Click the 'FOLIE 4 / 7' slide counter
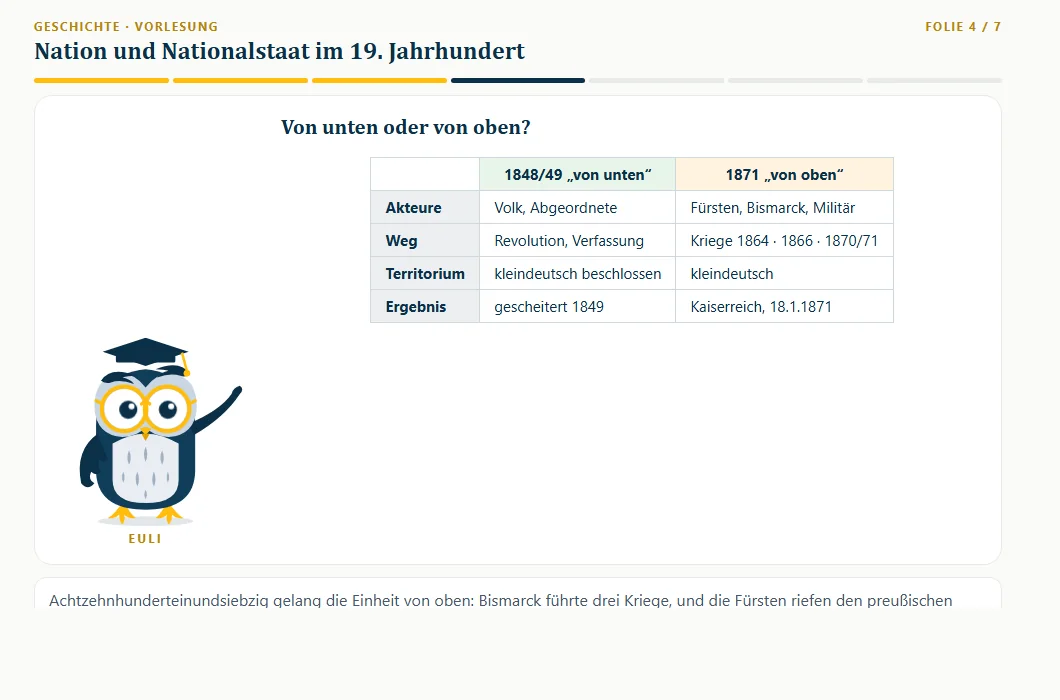The height and width of the screenshot is (700, 1060). [x=963, y=27]
